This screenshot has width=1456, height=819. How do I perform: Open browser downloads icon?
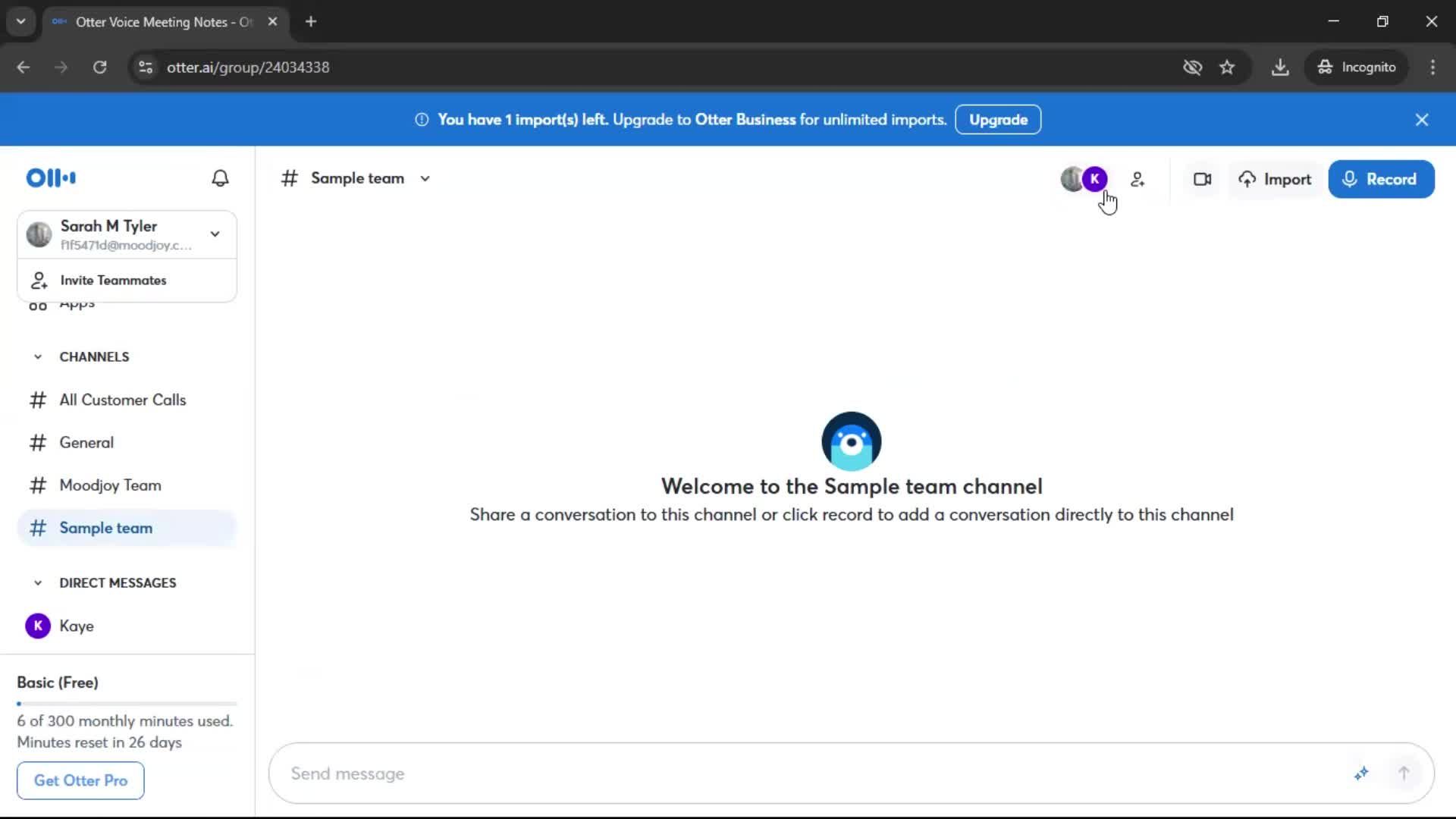point(1280,67)
